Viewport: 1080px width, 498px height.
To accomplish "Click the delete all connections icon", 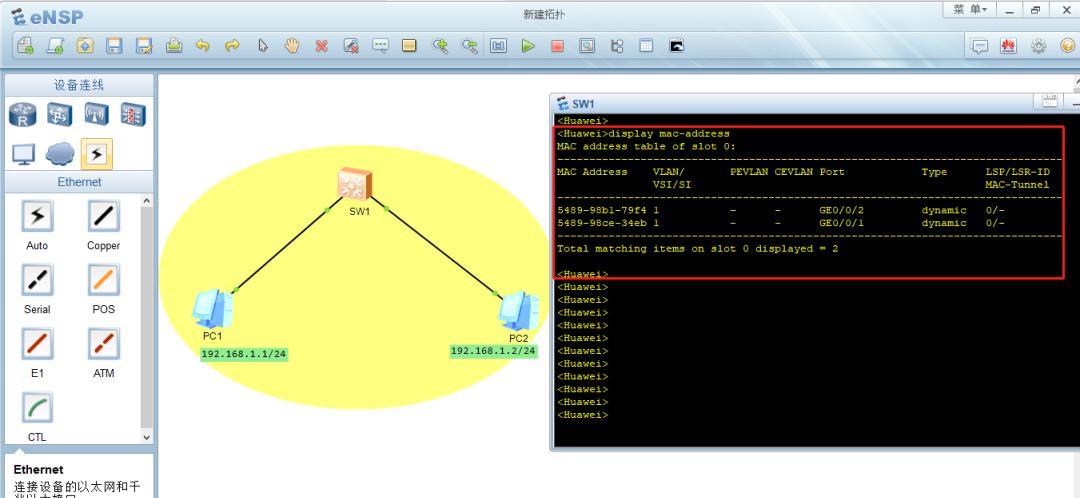I will coord(351,46).
